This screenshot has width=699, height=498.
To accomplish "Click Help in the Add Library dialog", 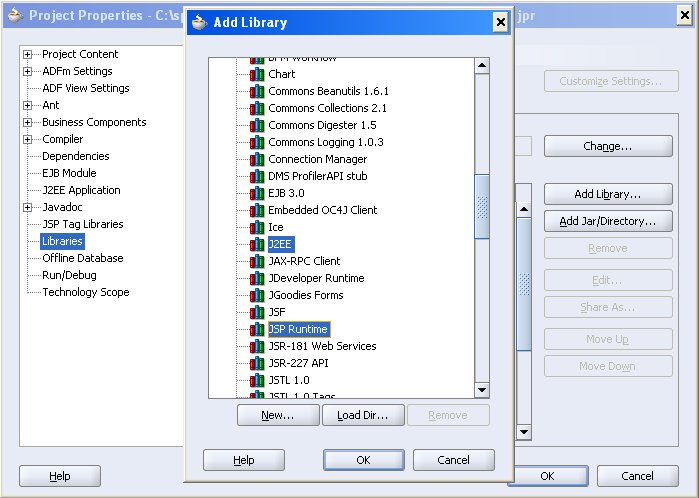I will pos(244,460).
